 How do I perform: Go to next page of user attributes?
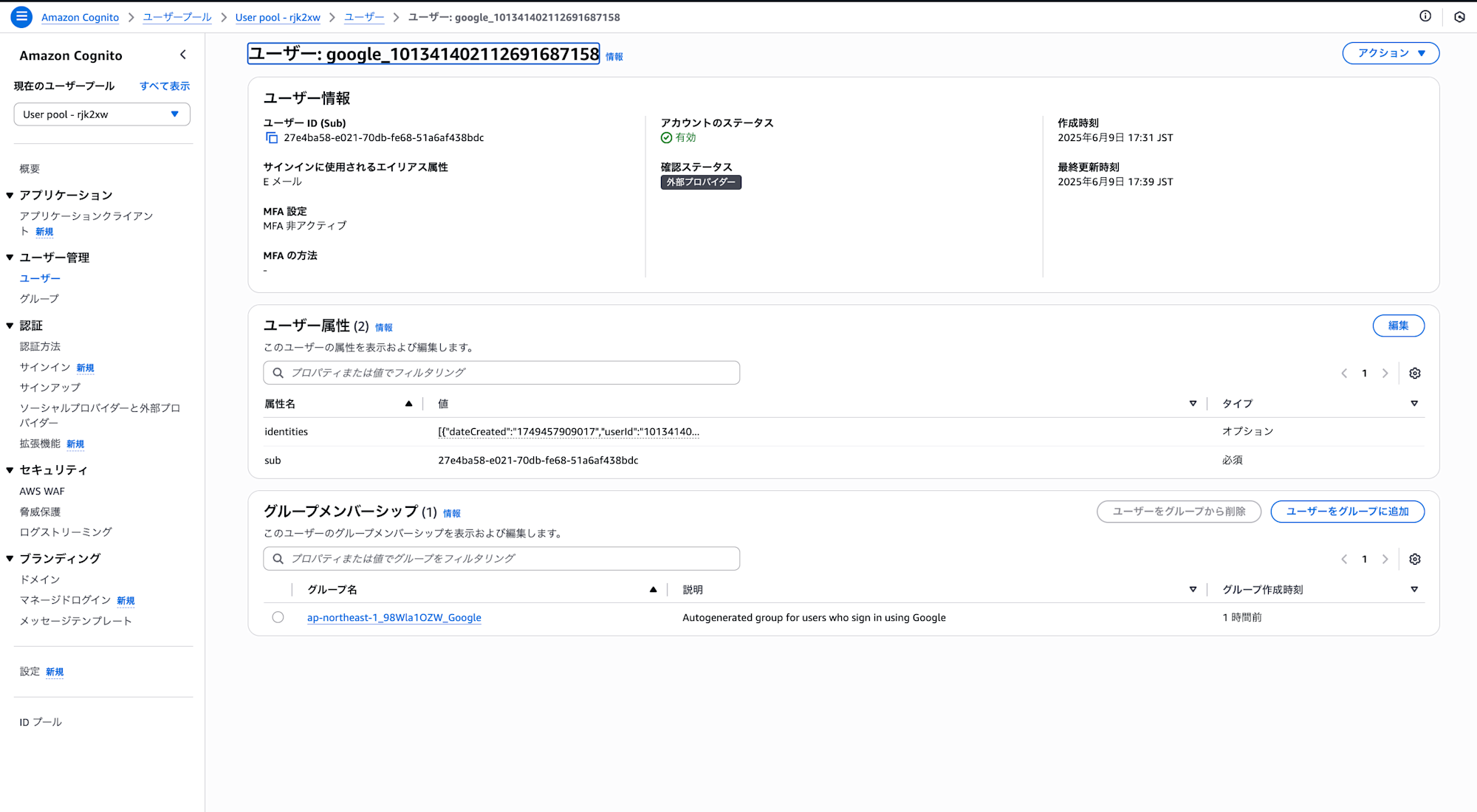click(1385, 374)
